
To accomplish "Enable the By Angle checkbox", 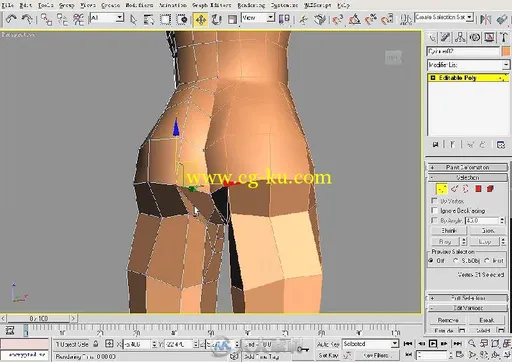I will click(434, 220).
